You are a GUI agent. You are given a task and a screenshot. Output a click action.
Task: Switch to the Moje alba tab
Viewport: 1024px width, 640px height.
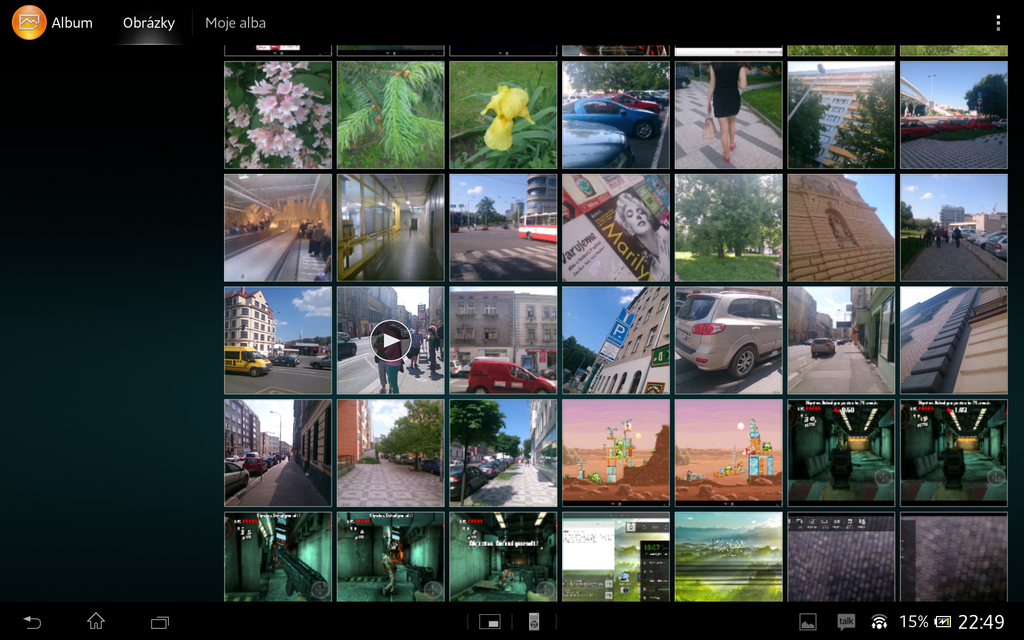point(235,21)
